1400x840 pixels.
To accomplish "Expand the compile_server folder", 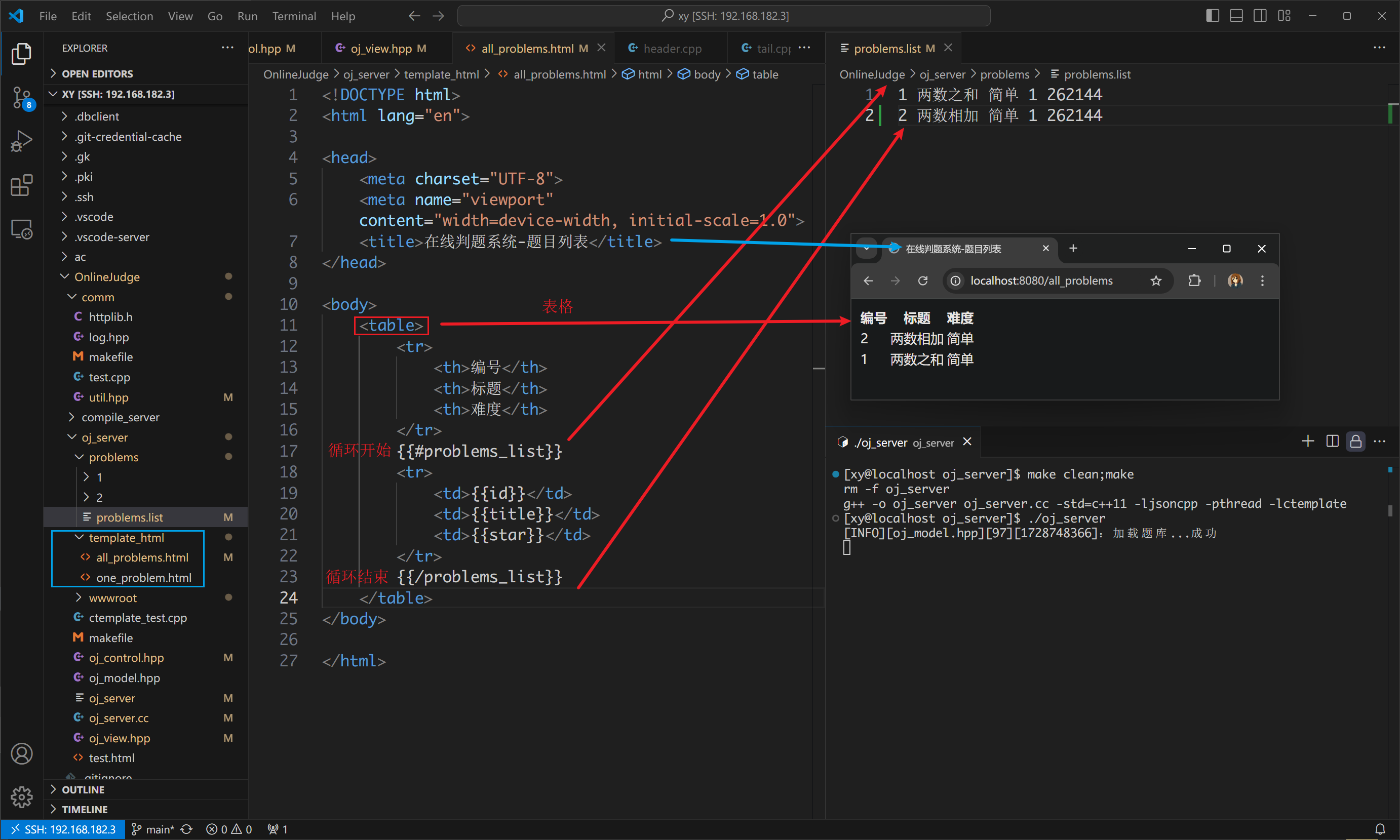I will click(x=120, y=417).
